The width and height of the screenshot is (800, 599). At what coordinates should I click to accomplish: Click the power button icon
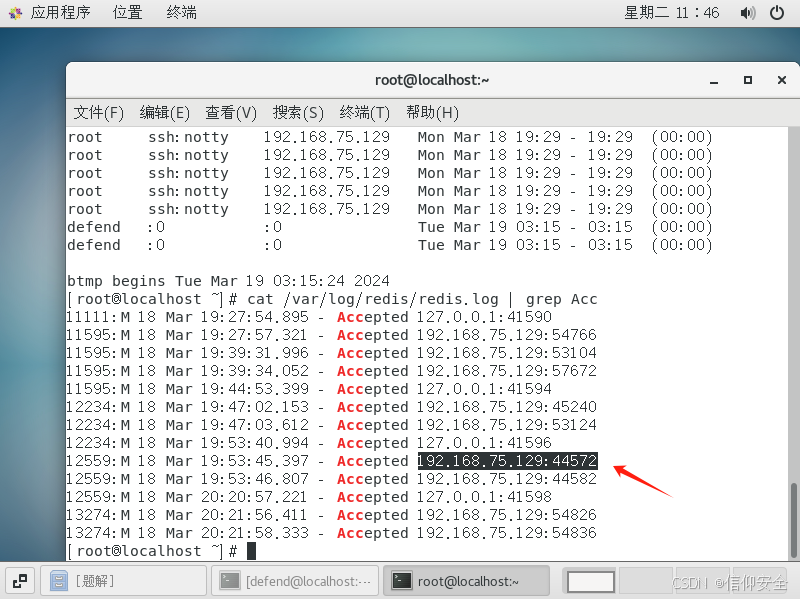(777, 13)
